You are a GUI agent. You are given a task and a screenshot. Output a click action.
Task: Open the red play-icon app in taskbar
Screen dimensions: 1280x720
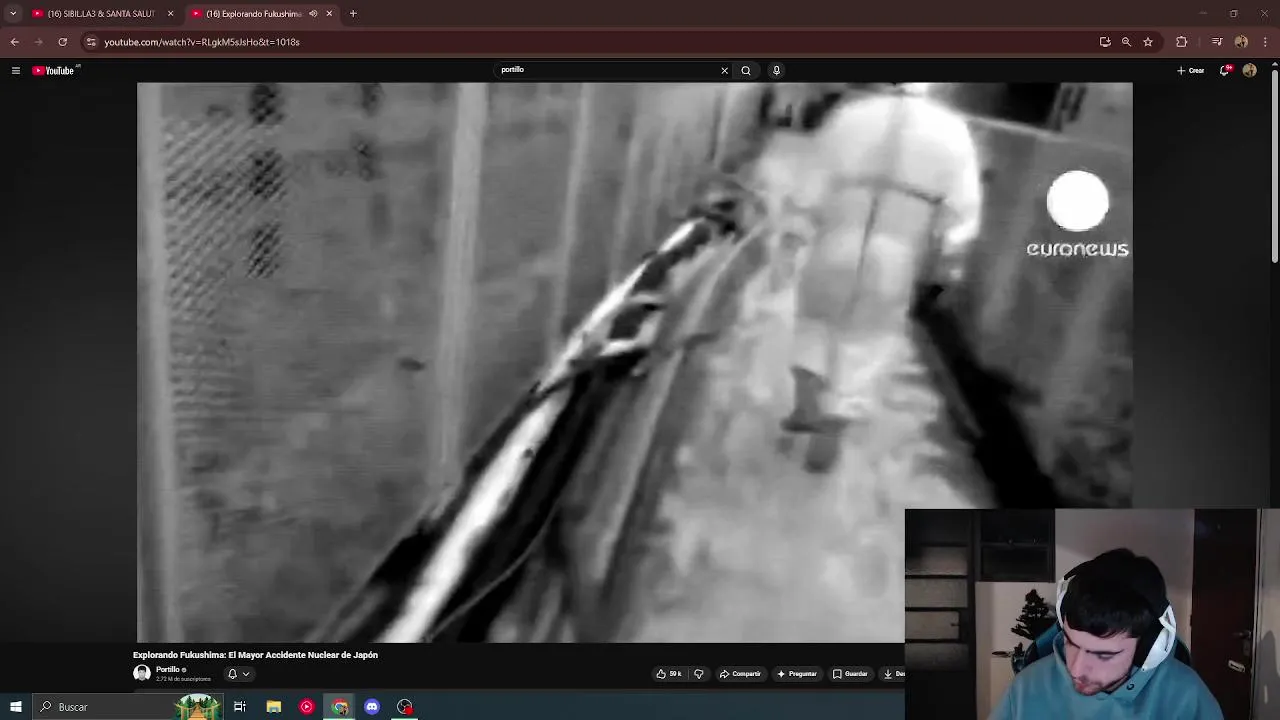(x=306, y=707)
